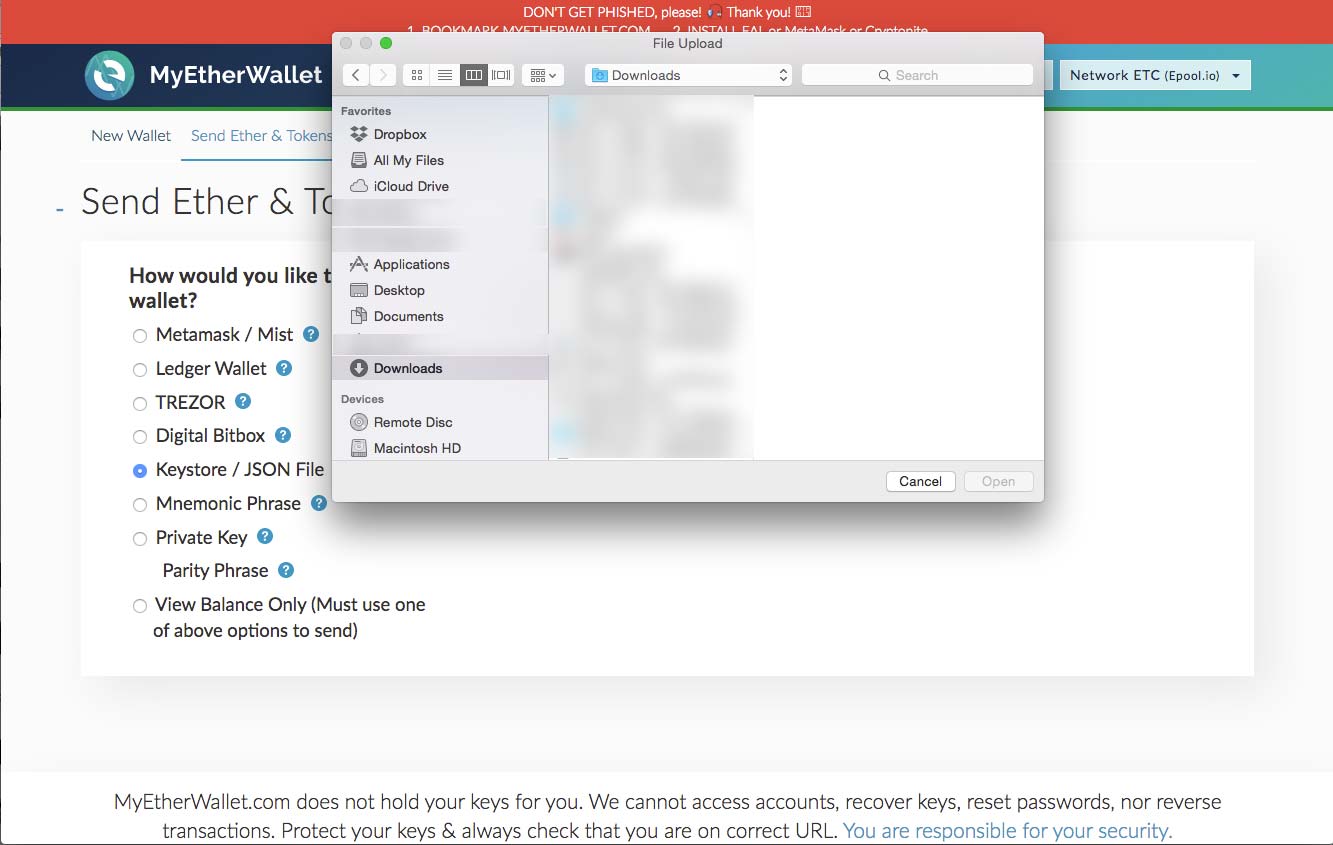Click the MyEtherWallet title text

236,75
